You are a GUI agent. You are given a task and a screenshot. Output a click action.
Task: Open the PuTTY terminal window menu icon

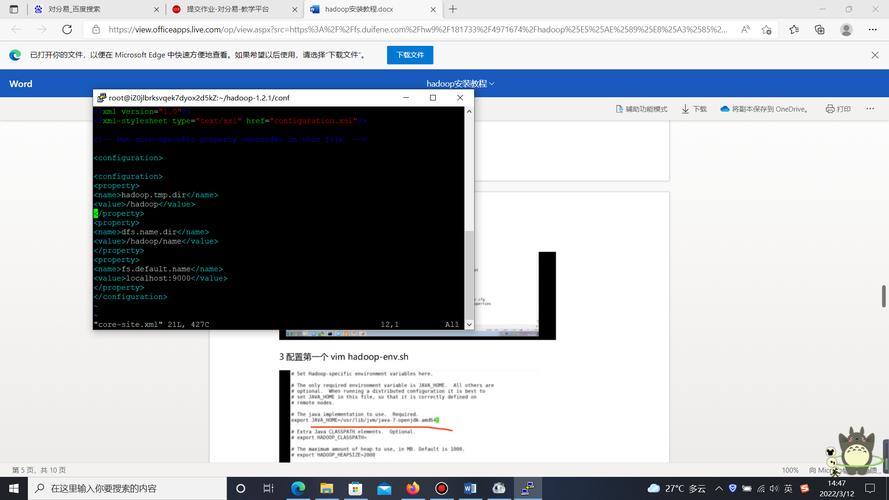pos(101,98)
